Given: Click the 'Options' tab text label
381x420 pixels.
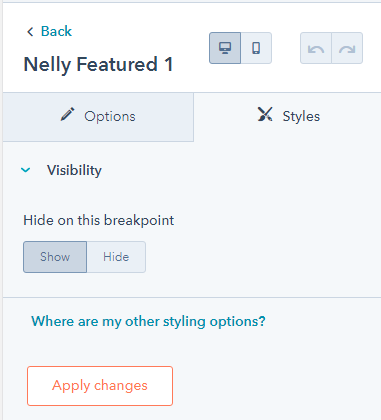Looking at the screenshot, I should click(110, 116).
